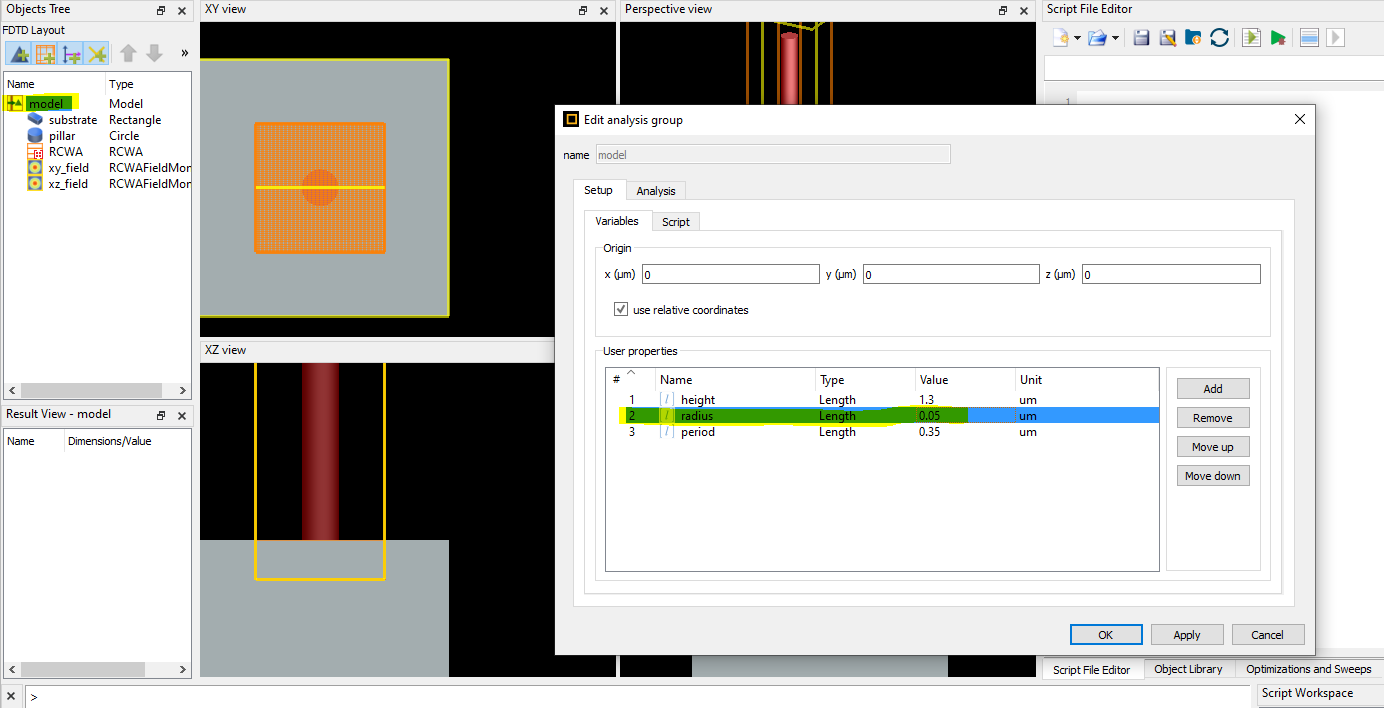Screen dimensions: 1384x708
Task: Click the move object up arrow icon
Action: pyautogui.click(x=128, y=53)
